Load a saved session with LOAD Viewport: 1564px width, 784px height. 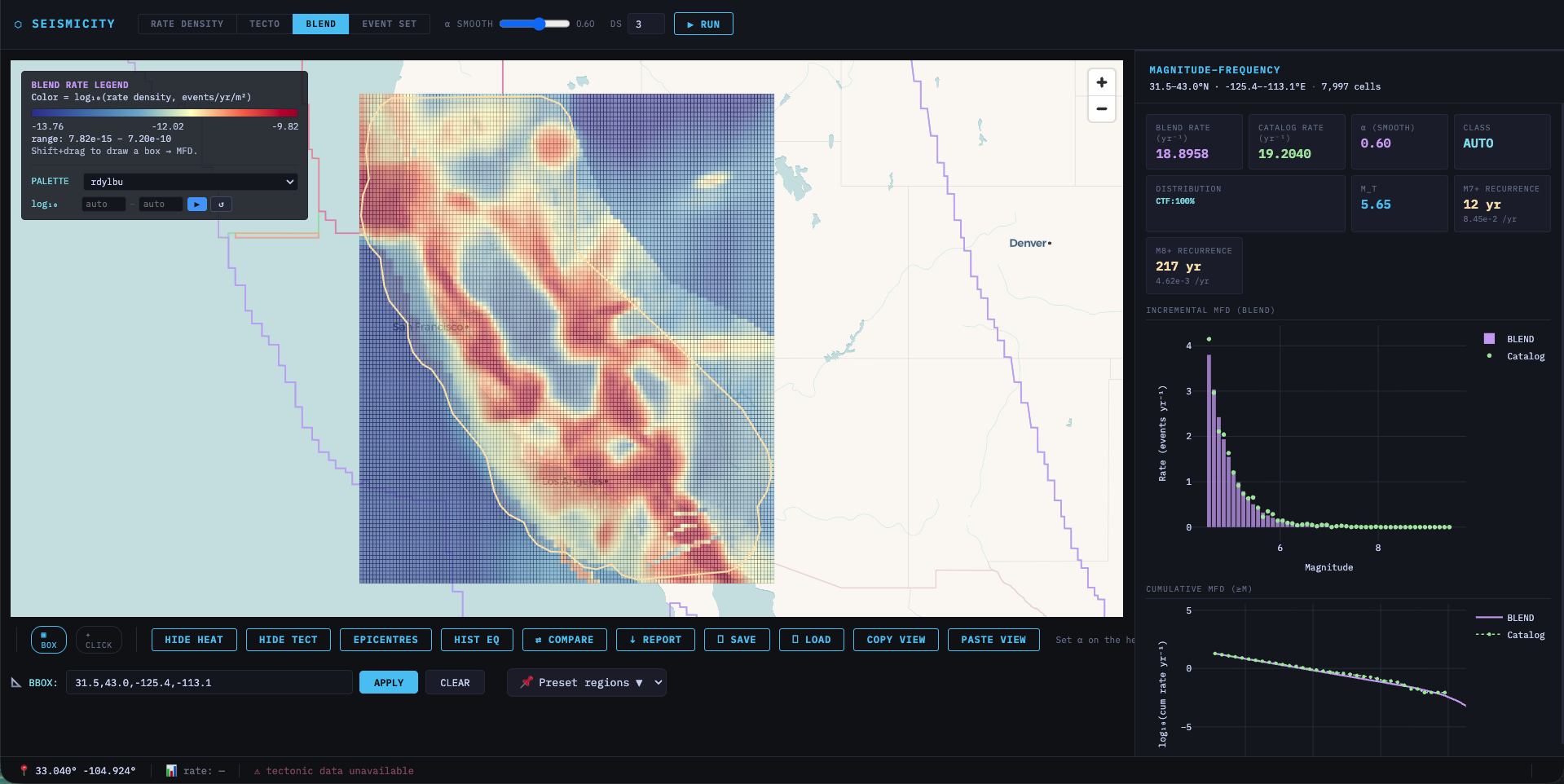click(x=812, y=640)
